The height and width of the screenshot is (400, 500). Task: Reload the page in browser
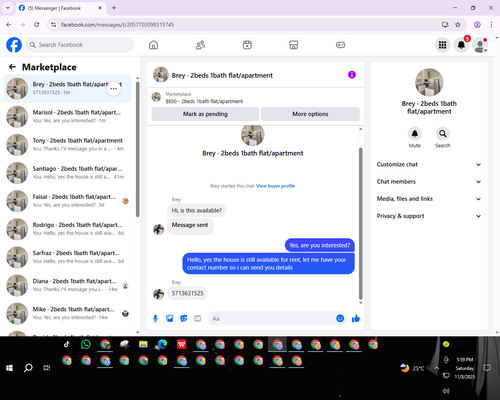(x=37, y=24)
